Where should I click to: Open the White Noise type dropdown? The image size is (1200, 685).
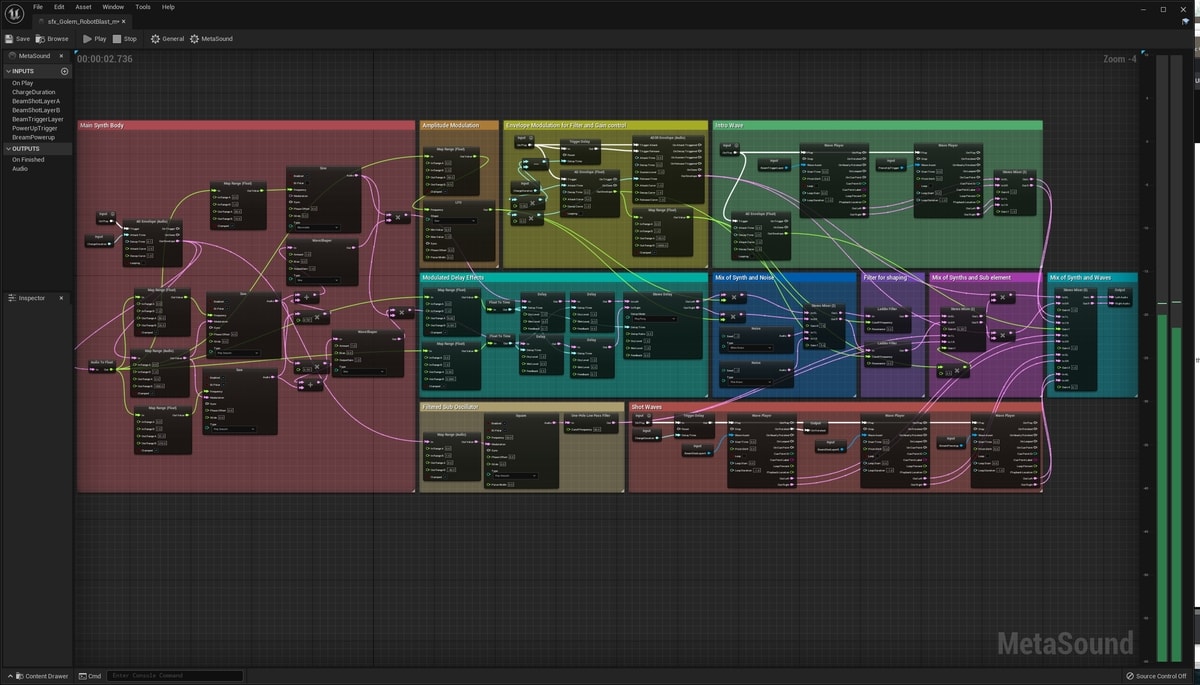(750, 347)
